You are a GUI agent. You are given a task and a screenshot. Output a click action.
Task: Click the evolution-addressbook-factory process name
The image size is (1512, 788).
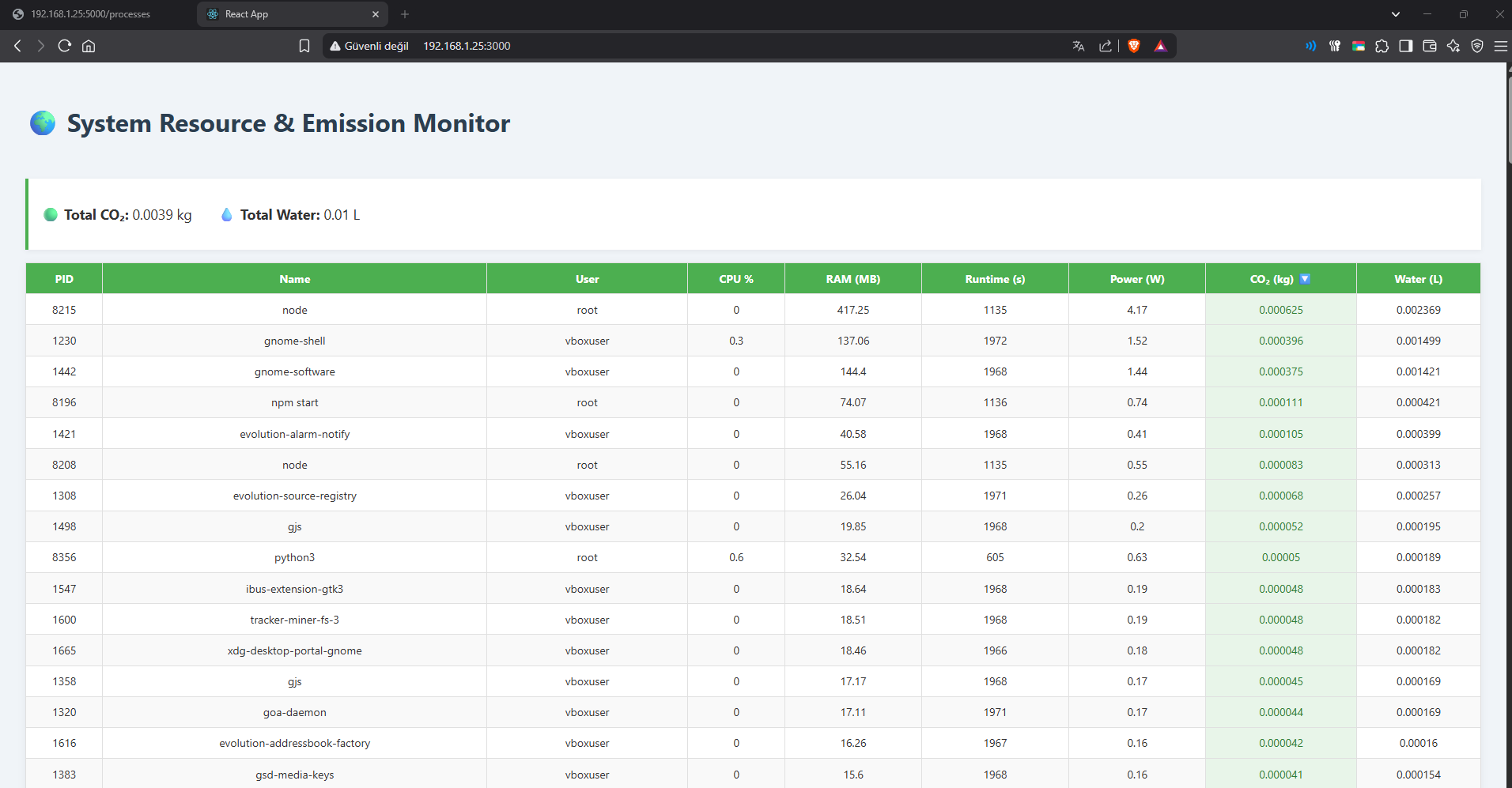[294, 743]
